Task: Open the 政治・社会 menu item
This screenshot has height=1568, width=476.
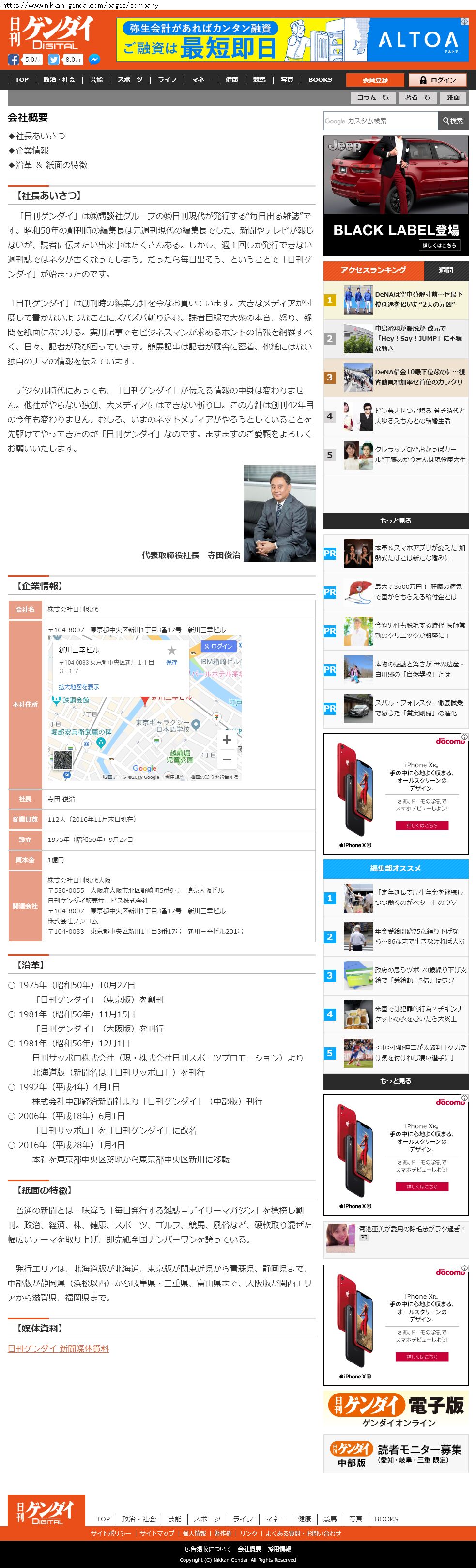Action: [59, 80]
